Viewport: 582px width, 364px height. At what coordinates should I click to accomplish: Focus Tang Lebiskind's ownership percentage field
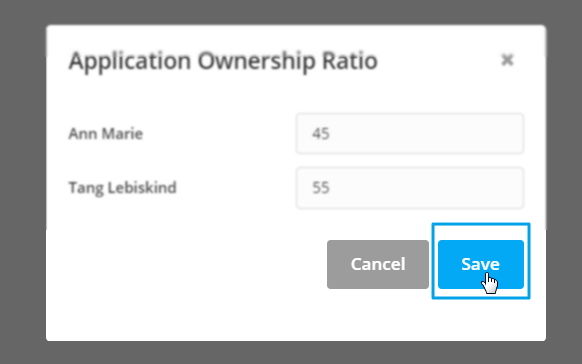(x=410, y=188)
